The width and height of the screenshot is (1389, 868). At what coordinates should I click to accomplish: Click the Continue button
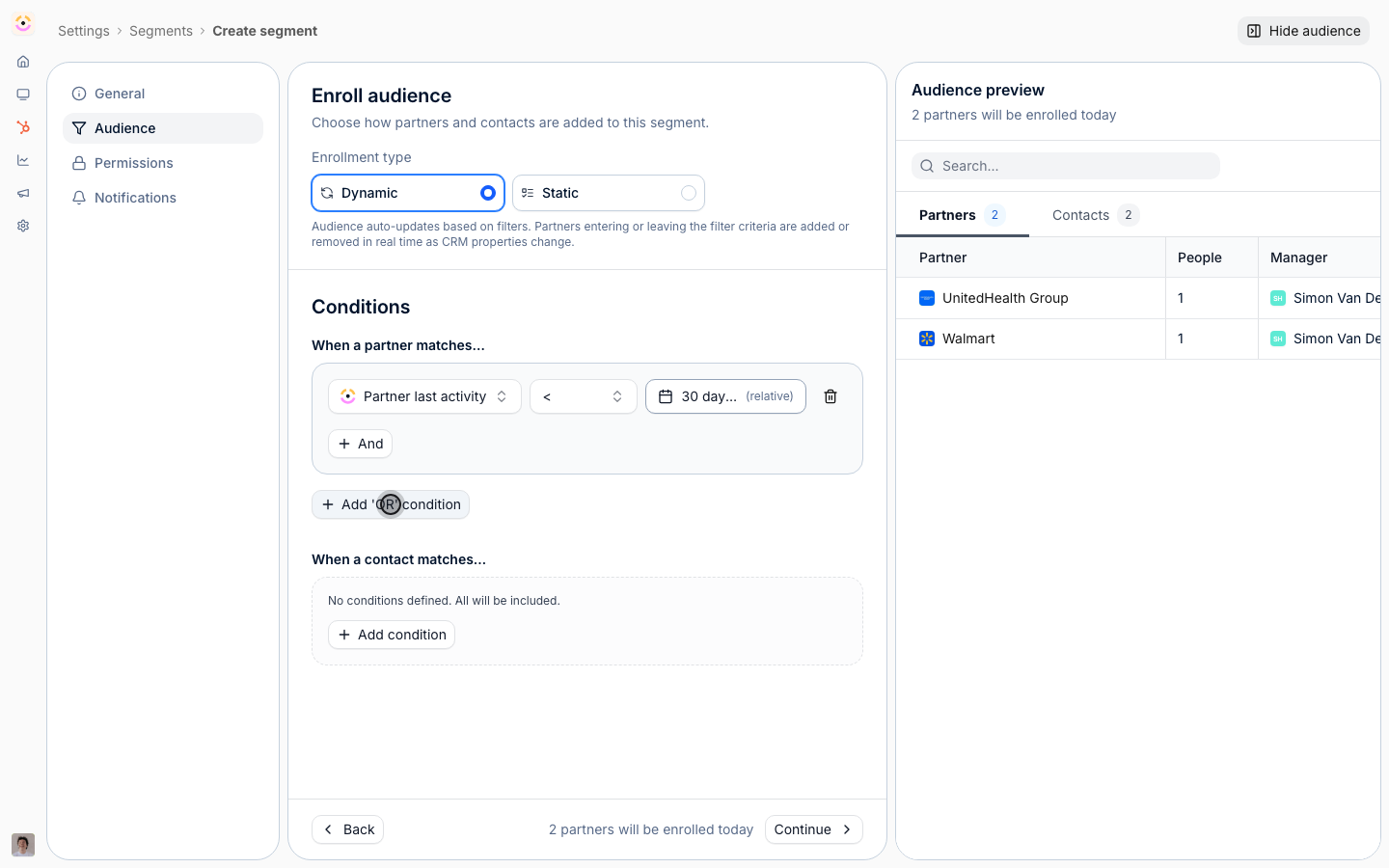814,829
